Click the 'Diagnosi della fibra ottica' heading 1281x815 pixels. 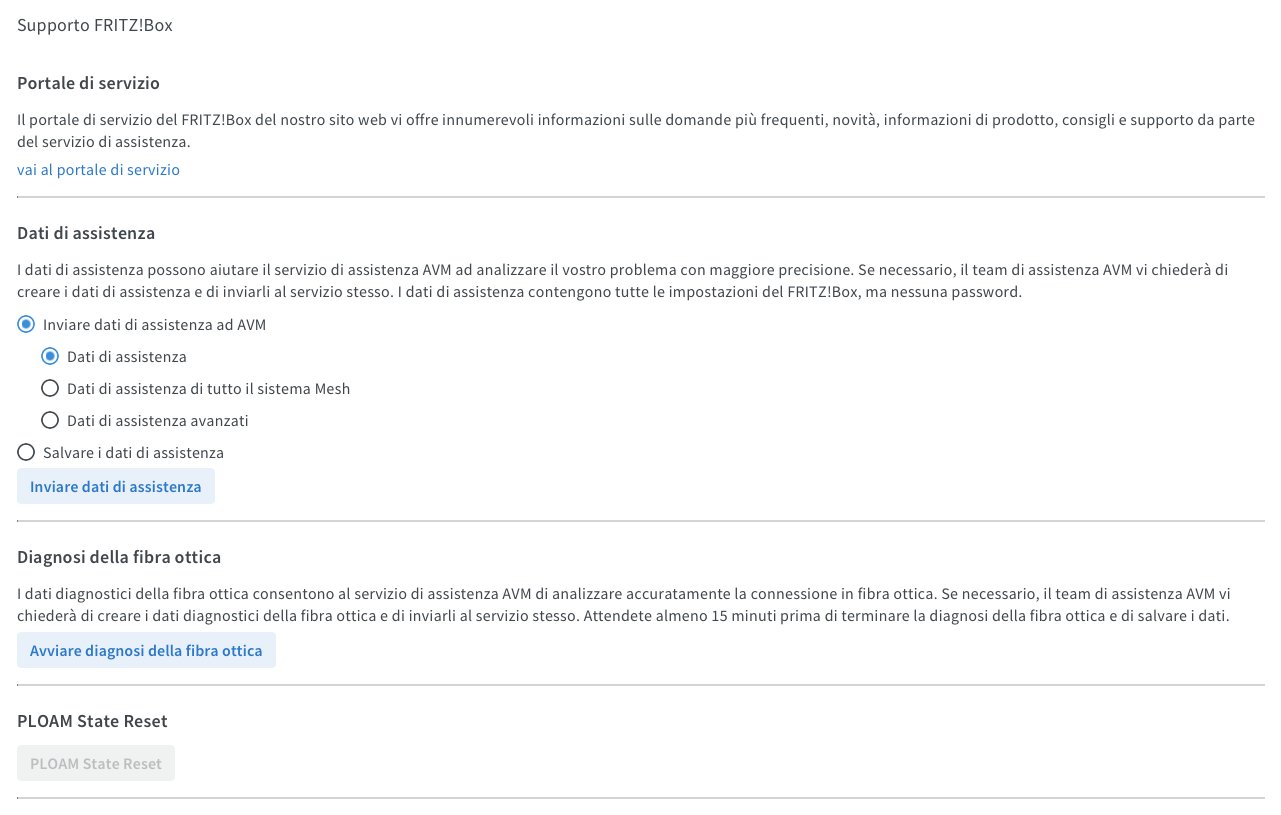pos(119,557)
